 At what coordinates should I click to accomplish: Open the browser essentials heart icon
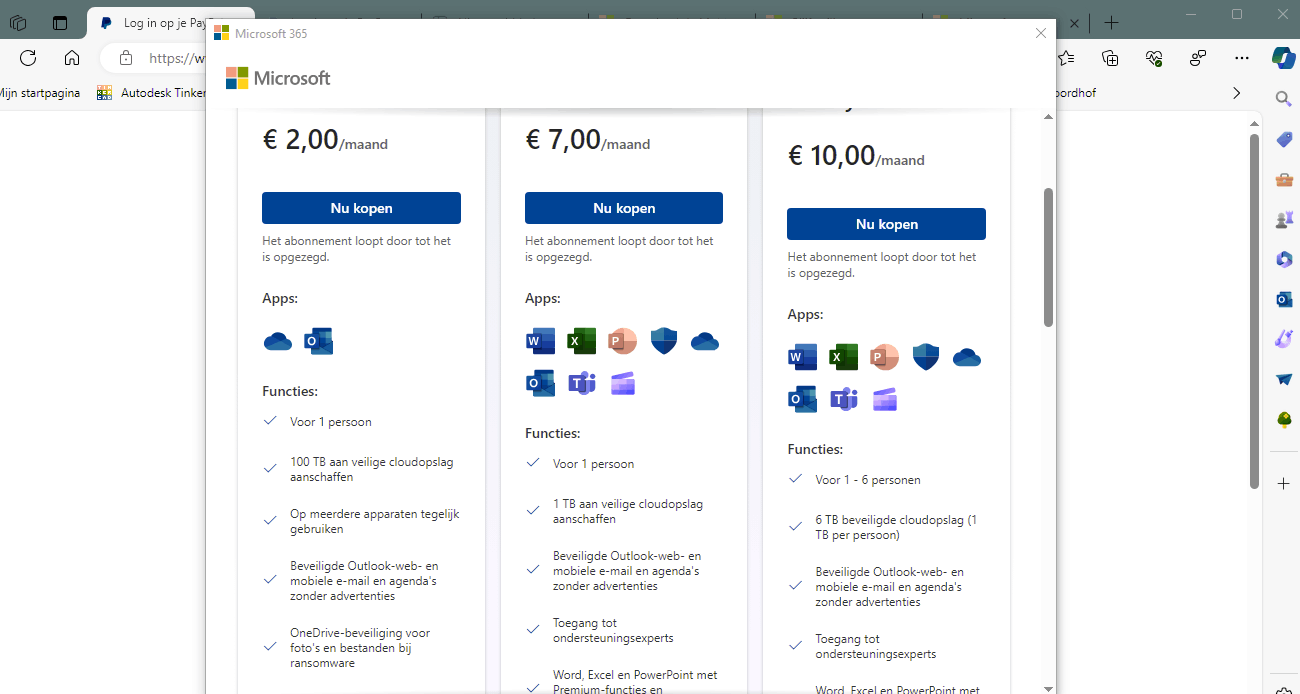(x=1154, y=58)
